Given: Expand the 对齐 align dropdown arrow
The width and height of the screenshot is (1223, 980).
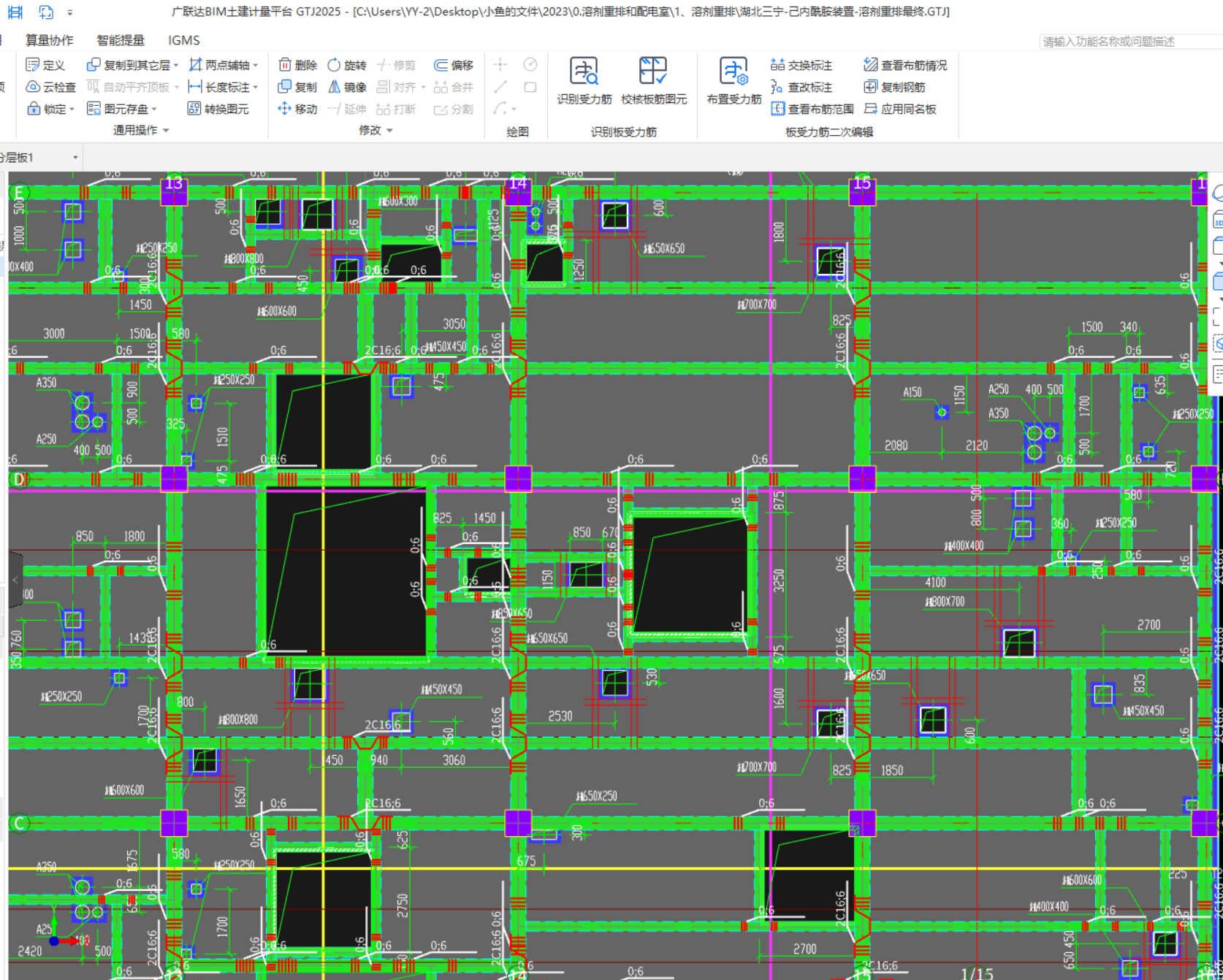Looking at the screenshot, I should click(424, 88).
